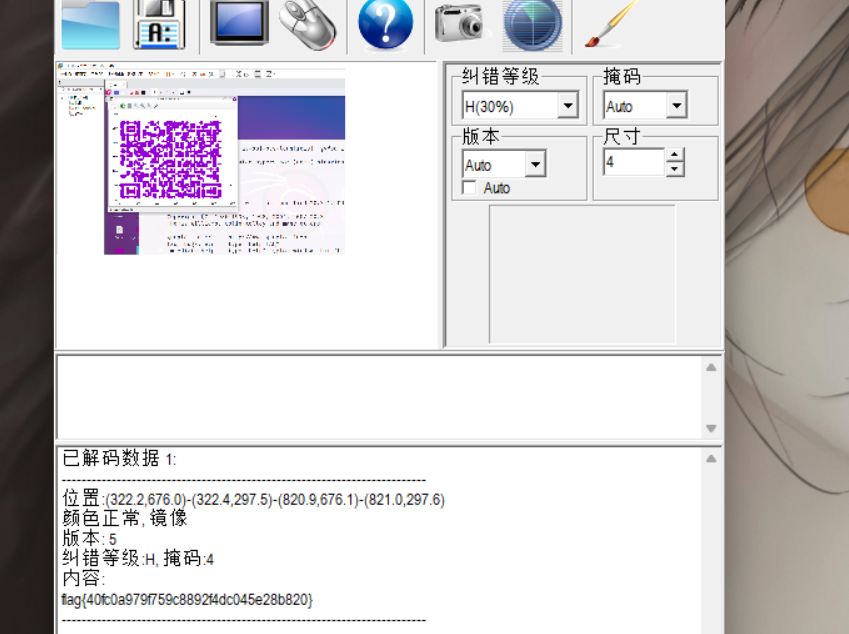Click the 尺寸 value field showing 4
This screenshot has width=849, height=634.
634,162
